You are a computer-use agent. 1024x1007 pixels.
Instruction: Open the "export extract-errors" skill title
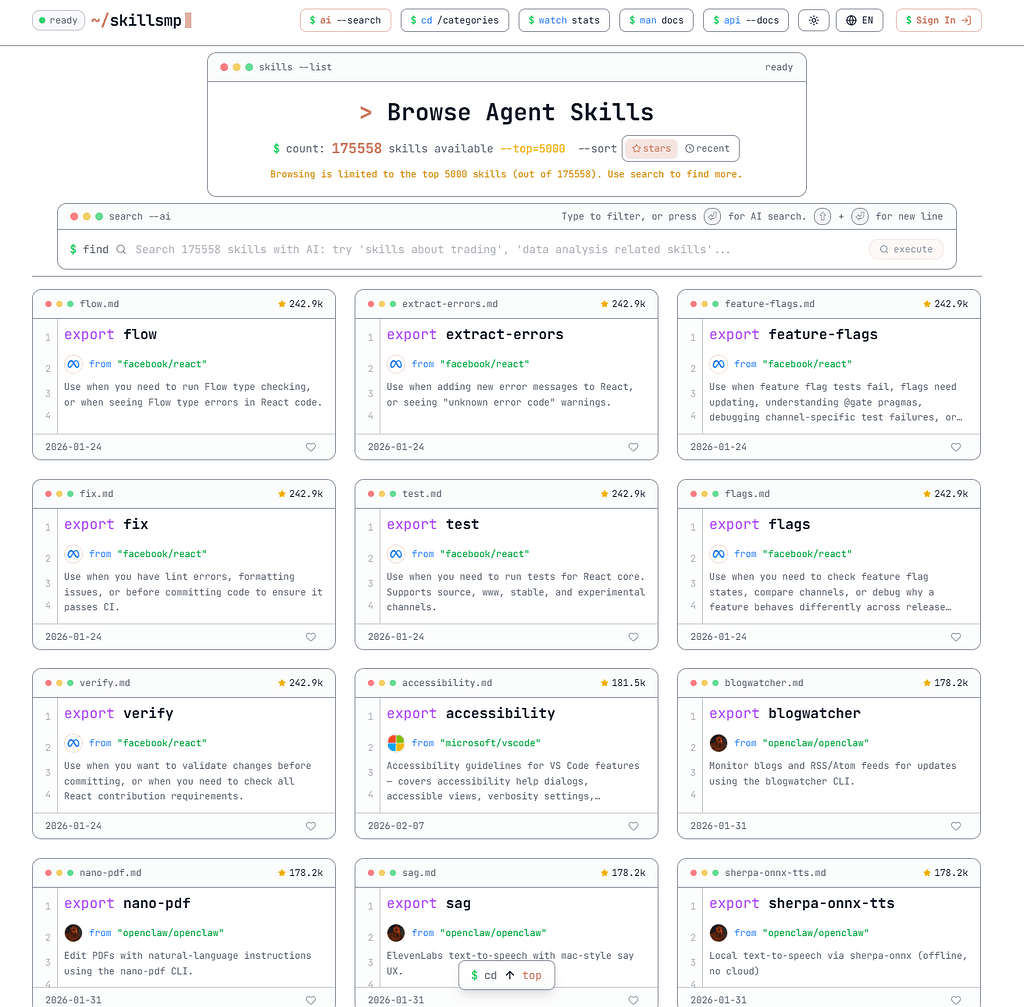coord(475,334)
